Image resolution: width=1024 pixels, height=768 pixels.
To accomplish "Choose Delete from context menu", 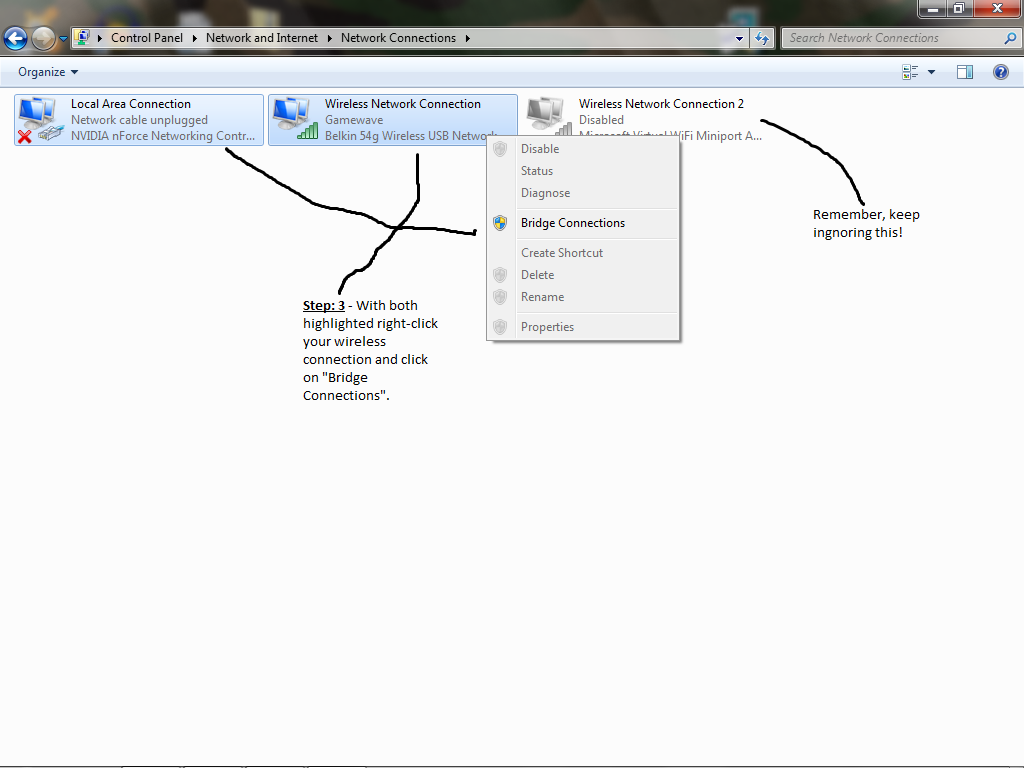I will [x=583, y=275].
